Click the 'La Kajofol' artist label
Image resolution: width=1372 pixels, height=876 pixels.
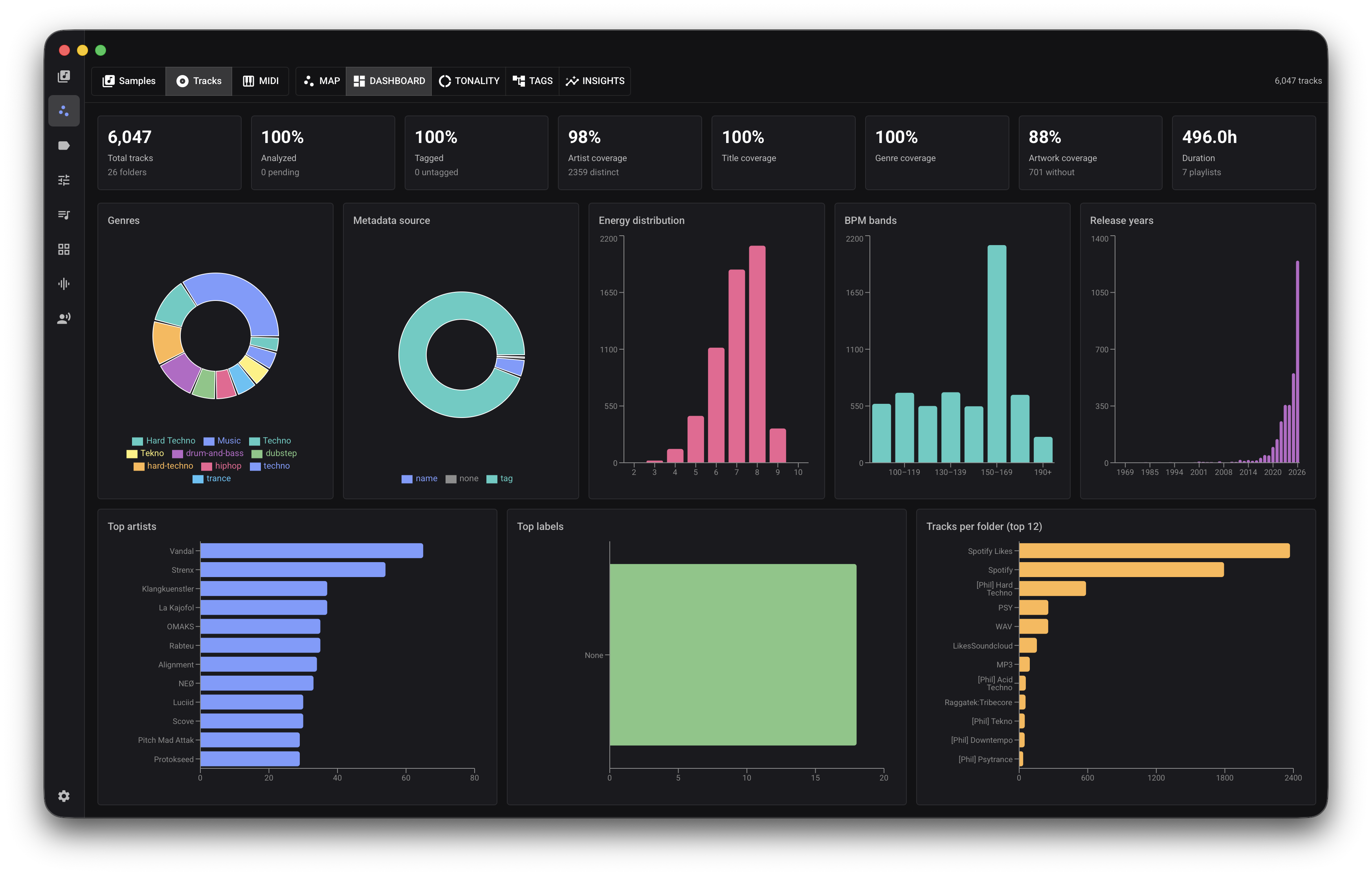[176, 608]
